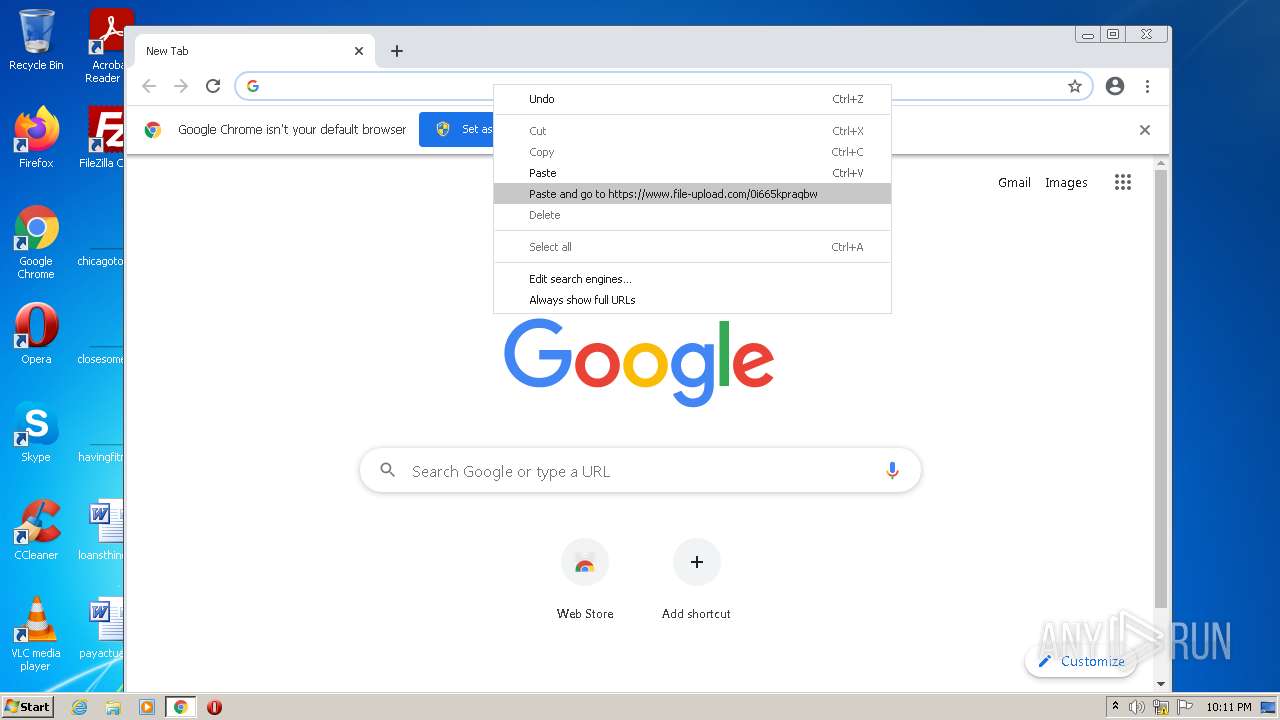Screen dimensions: 1280x720
Task: Start a voice search with the microphone
Action: coord(892,471)
